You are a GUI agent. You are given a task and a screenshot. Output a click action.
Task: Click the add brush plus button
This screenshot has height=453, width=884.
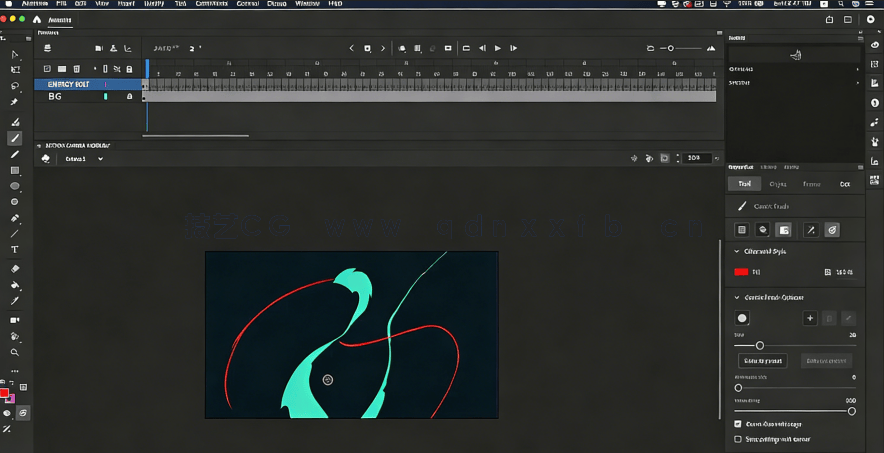[x=810, y=318]
